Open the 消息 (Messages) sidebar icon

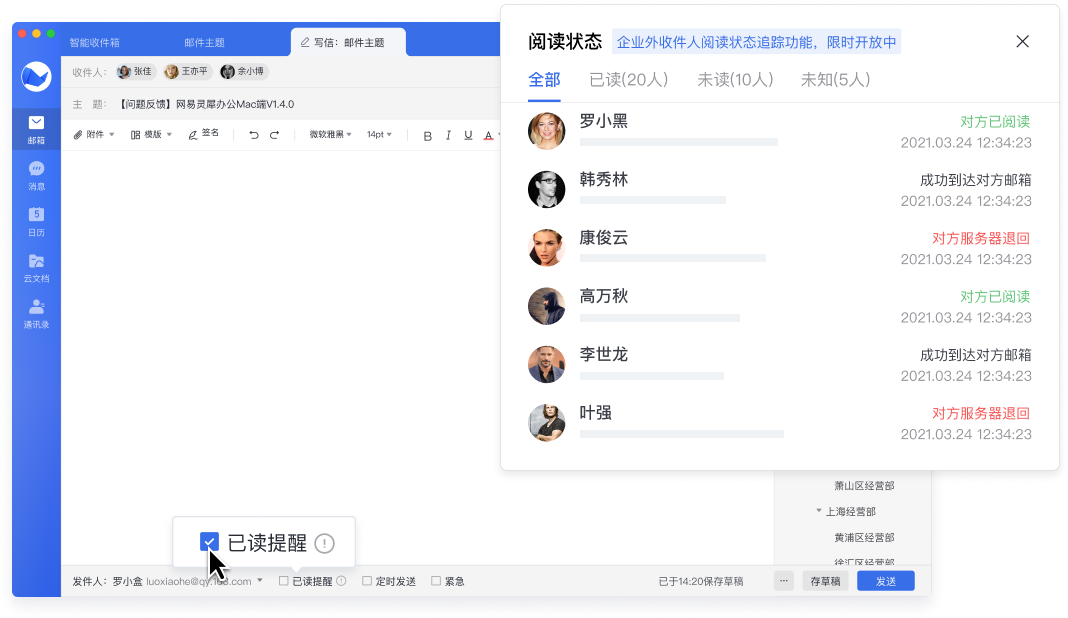pyautogui.click(x=36, y=174)
